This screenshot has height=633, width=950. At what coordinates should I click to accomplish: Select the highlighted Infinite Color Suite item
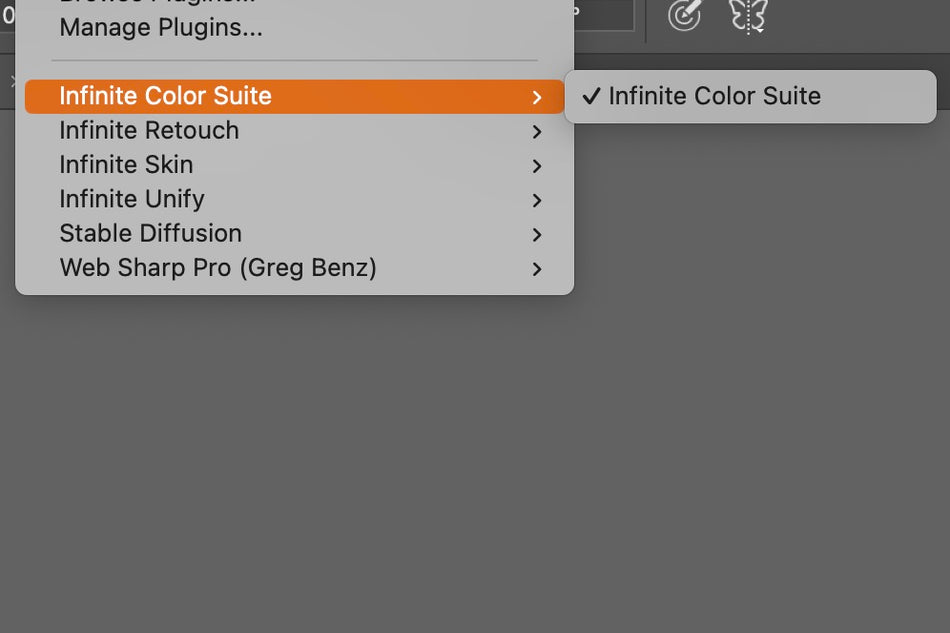[165, 96]
